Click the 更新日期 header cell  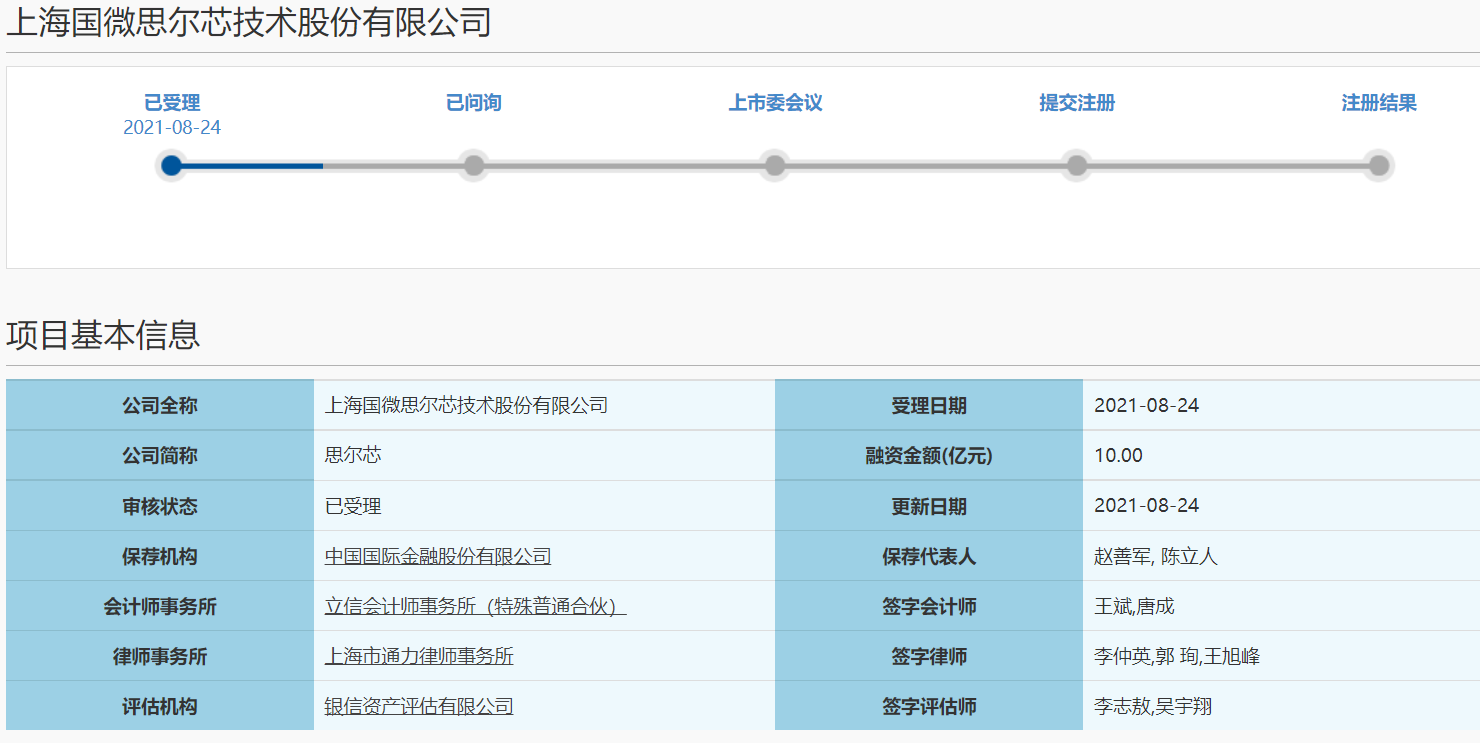(x=929, y=505)
